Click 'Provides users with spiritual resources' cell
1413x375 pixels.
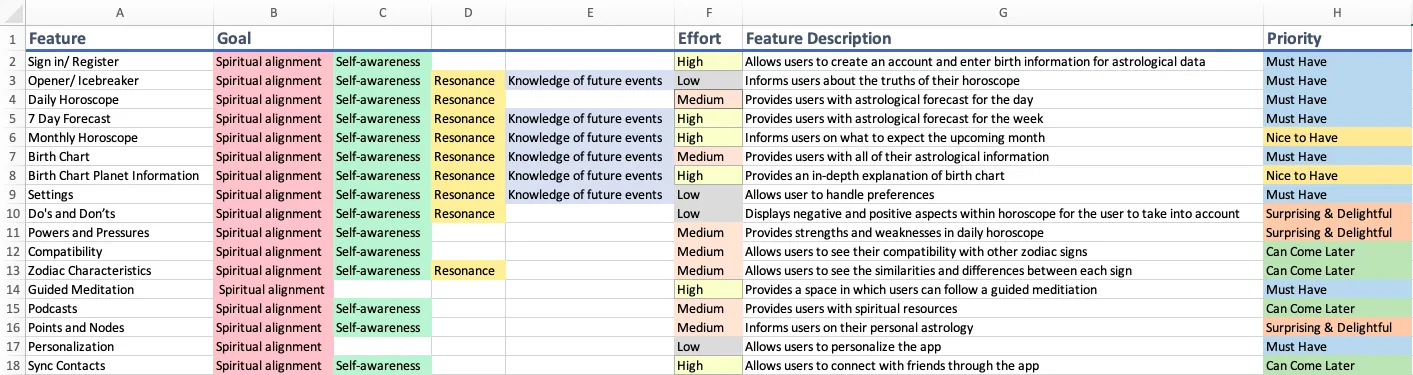click(x=1003, y=309)
